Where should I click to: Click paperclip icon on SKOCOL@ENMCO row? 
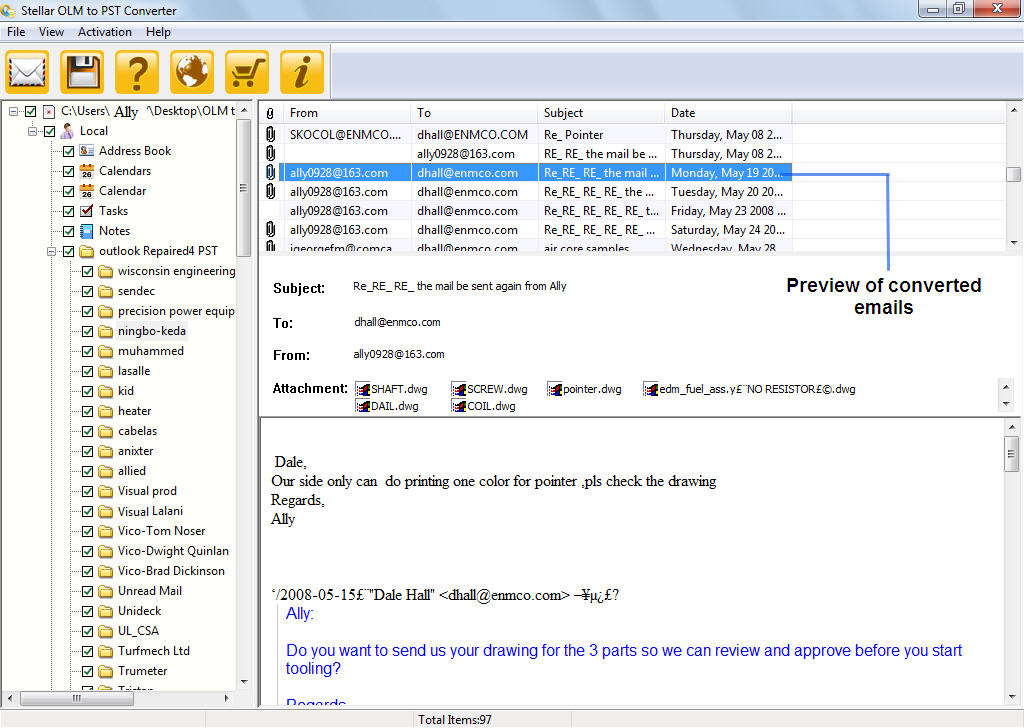point(270,135)
